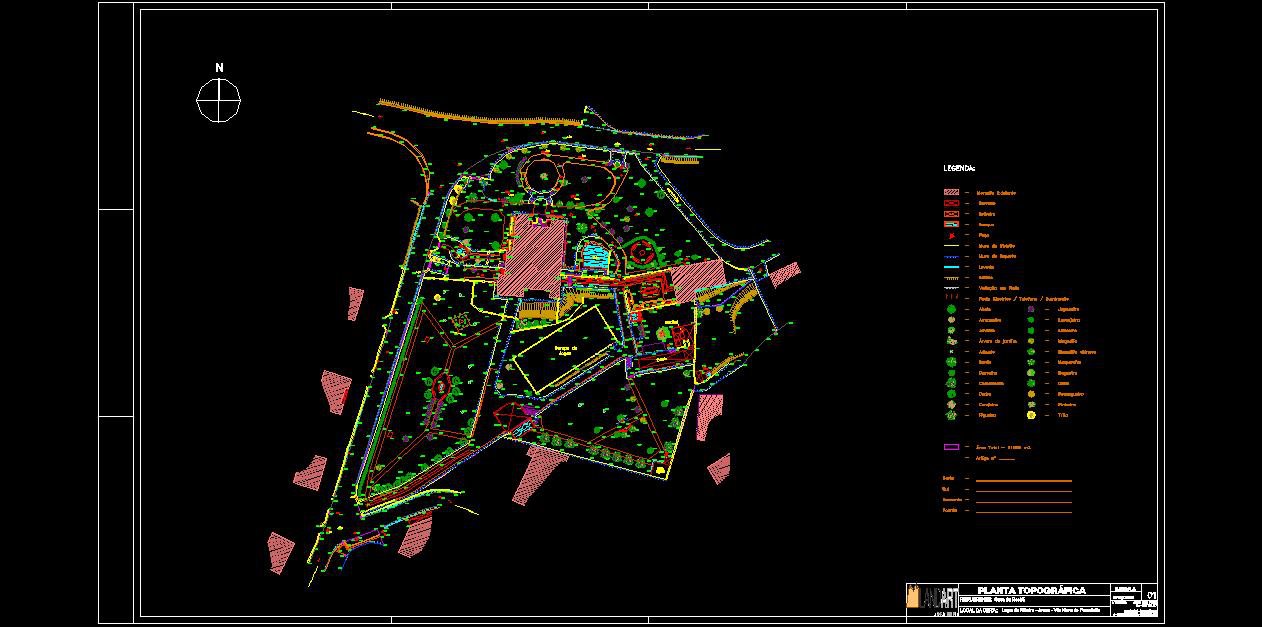Select the large red hatched main building
Viewport: 1262px width, 627px height.
click(x=533, y=257)
